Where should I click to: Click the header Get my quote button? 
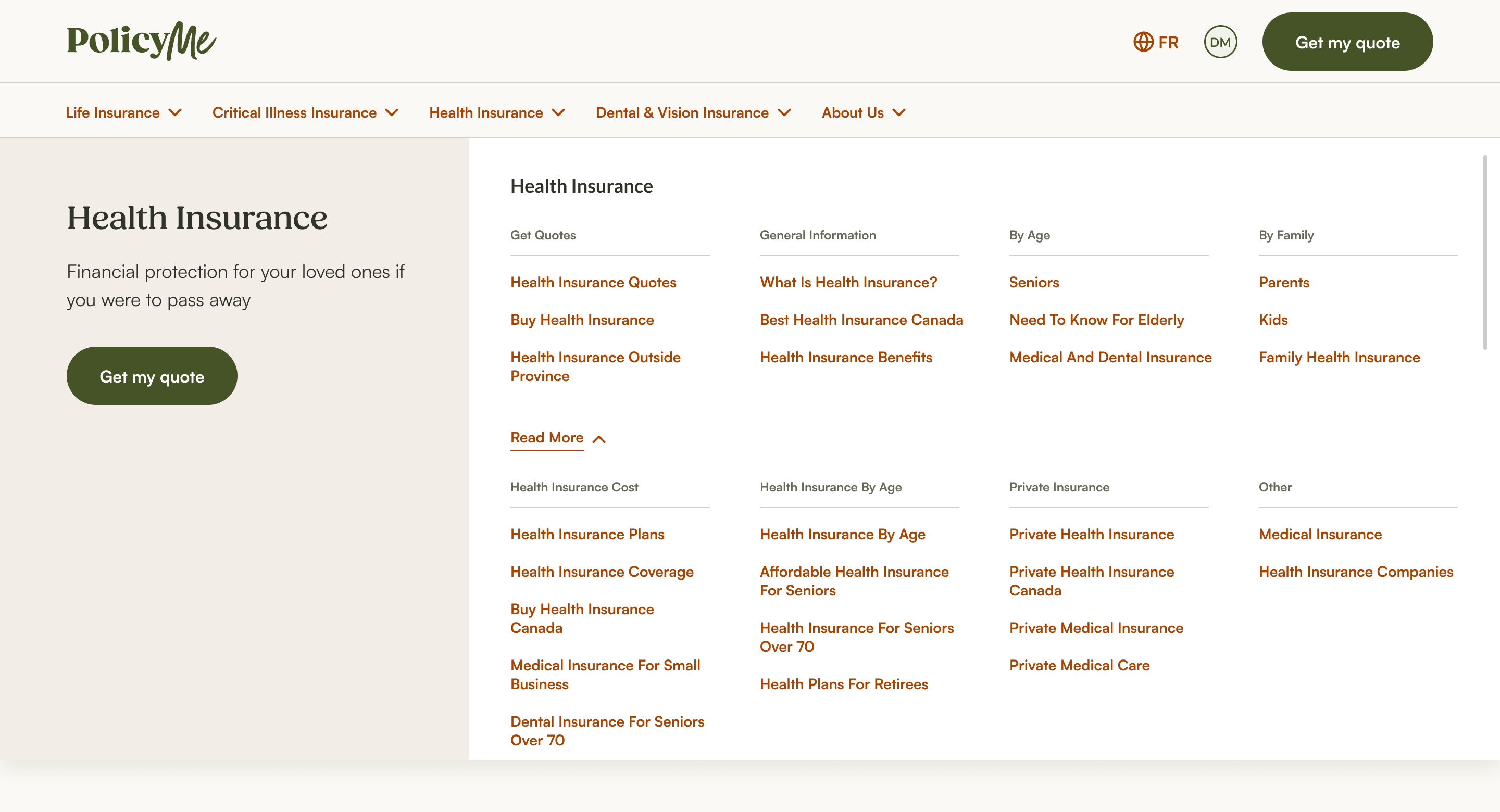[1347, 42]
